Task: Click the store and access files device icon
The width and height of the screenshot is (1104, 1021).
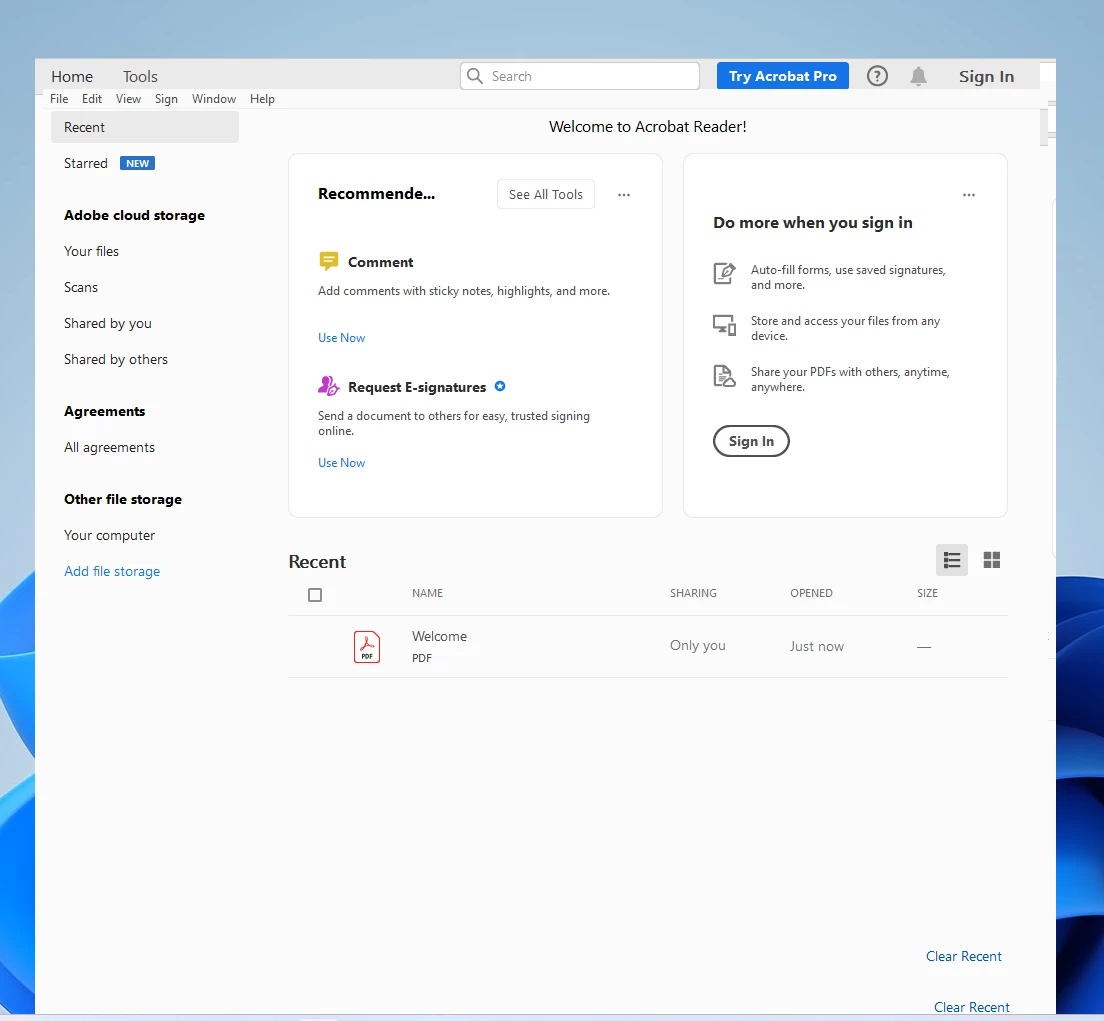Action: point(724,325)
